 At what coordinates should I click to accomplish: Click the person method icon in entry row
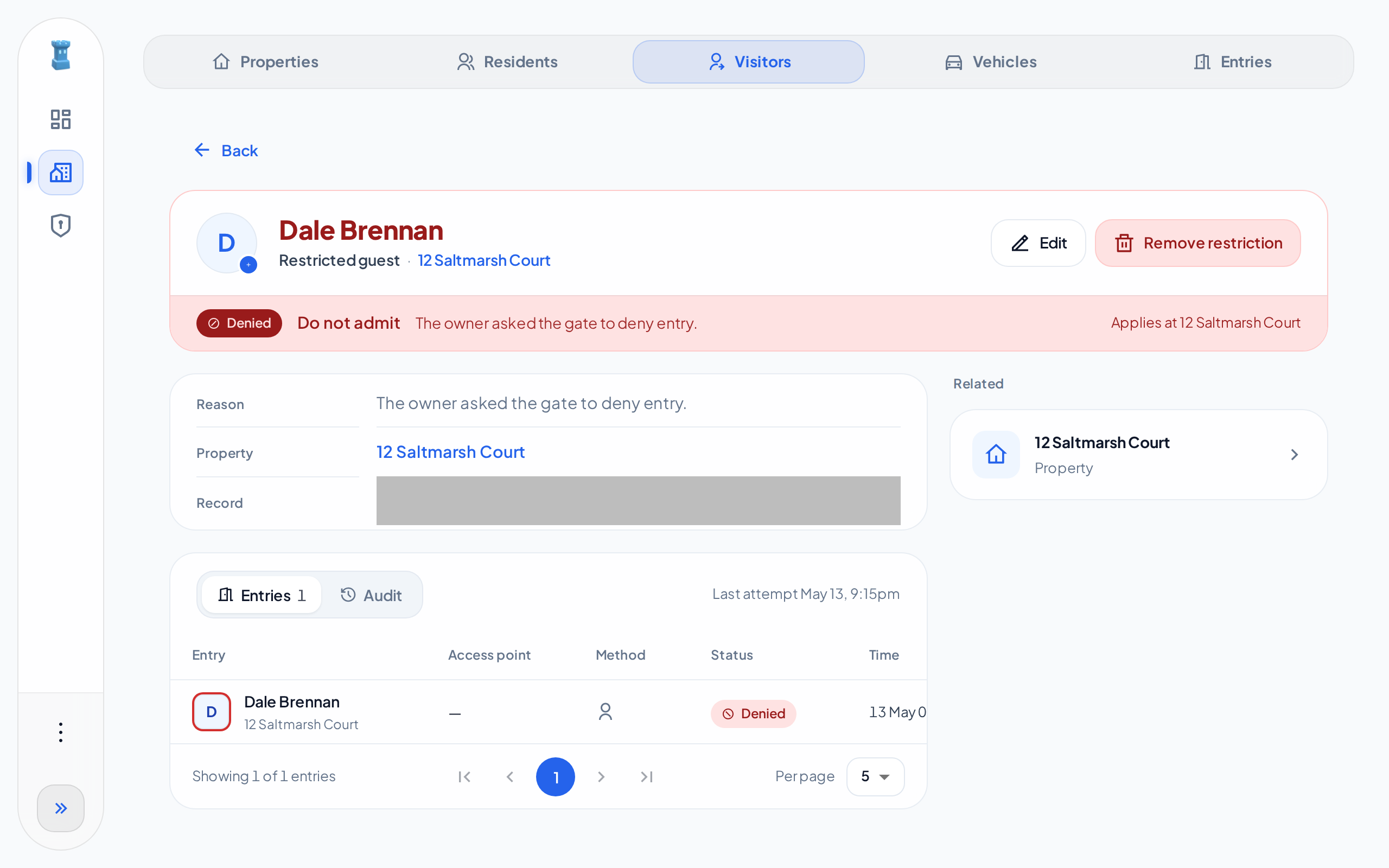606,712
